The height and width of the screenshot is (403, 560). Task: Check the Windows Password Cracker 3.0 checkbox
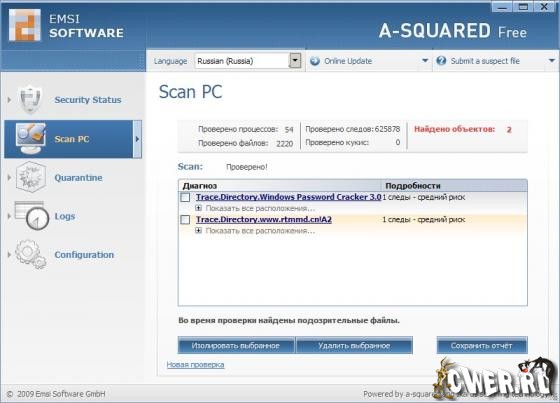pyautogui.click(x=185, y=197)
